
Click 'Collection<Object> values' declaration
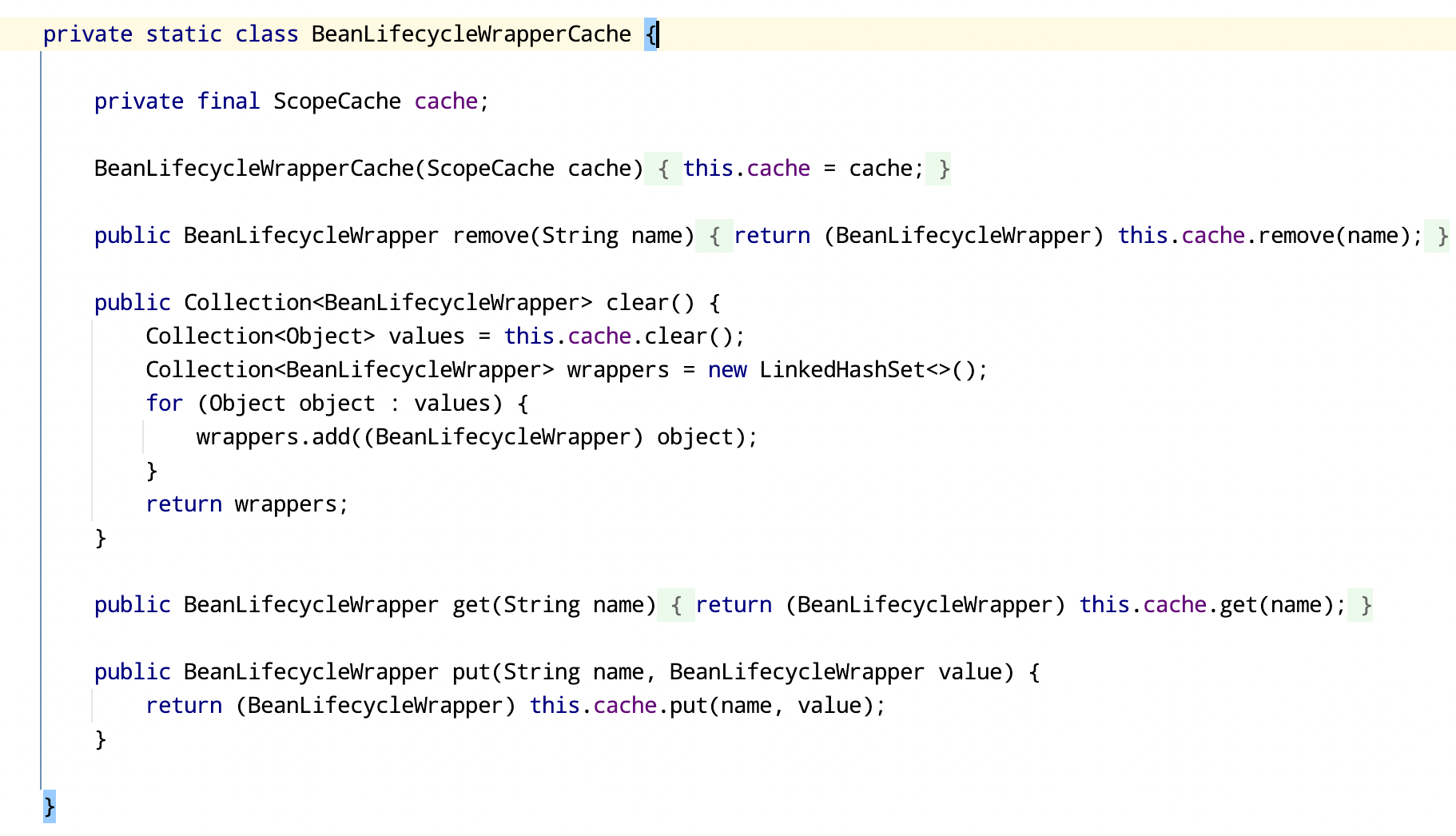tap(305, 336)
